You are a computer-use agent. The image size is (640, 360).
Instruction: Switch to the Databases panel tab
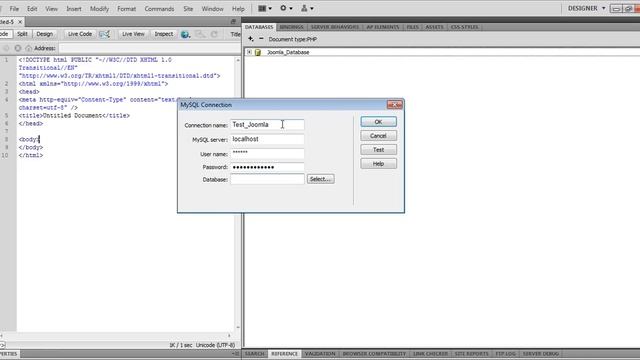(x=259, y=27)
